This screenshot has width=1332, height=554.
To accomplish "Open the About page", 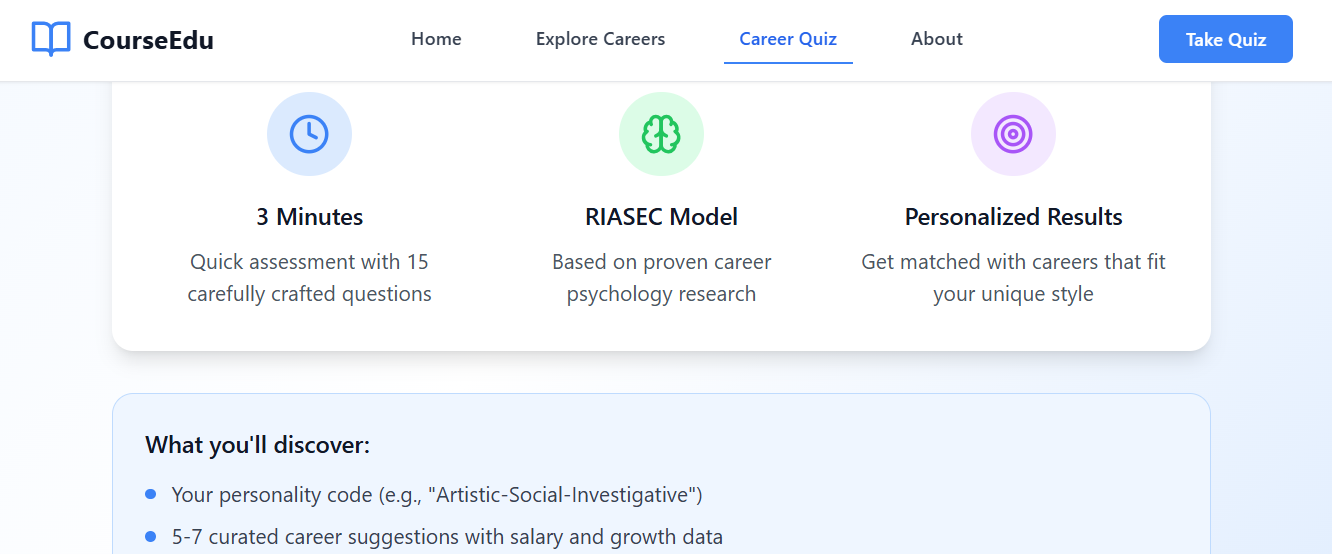I will point(937,39).
